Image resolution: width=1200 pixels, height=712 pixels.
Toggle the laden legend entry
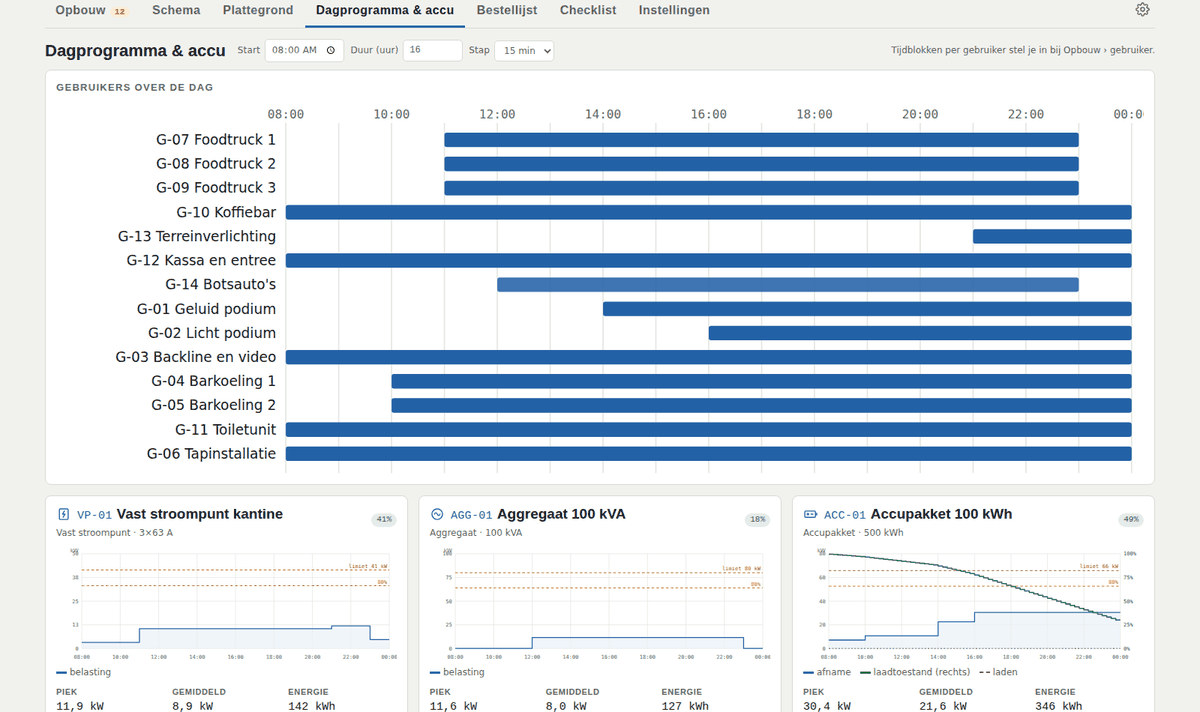[998, 672]
